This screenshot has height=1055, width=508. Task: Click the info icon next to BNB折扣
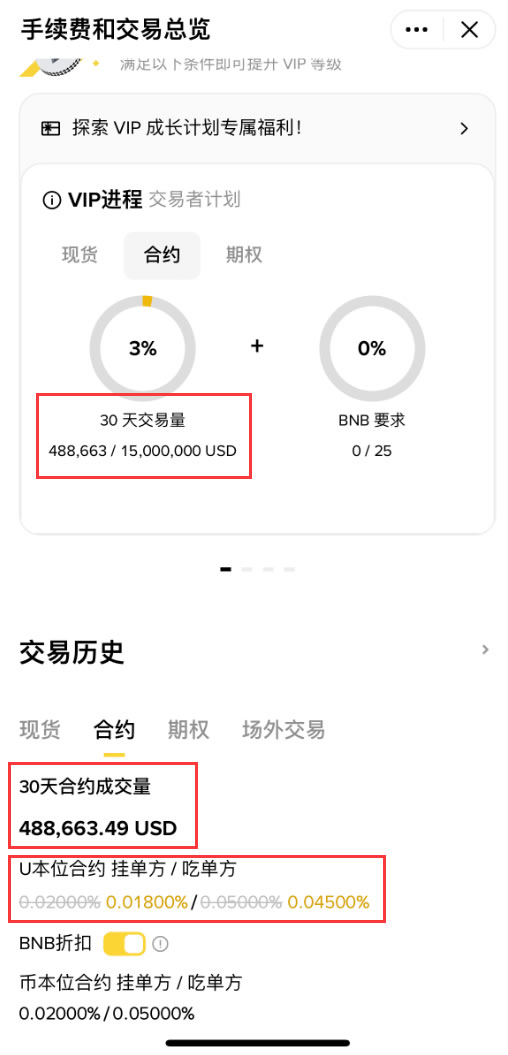click(x=160, y=944)
